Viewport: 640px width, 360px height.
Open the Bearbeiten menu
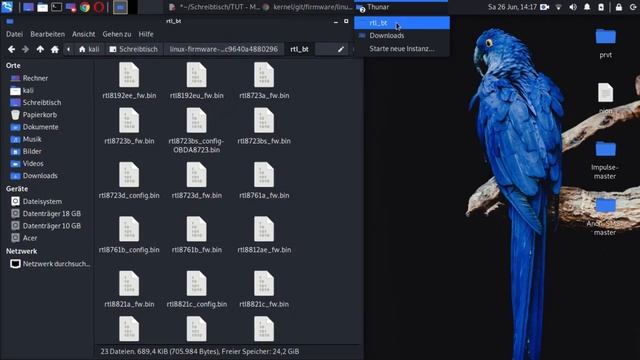[47, 34]
